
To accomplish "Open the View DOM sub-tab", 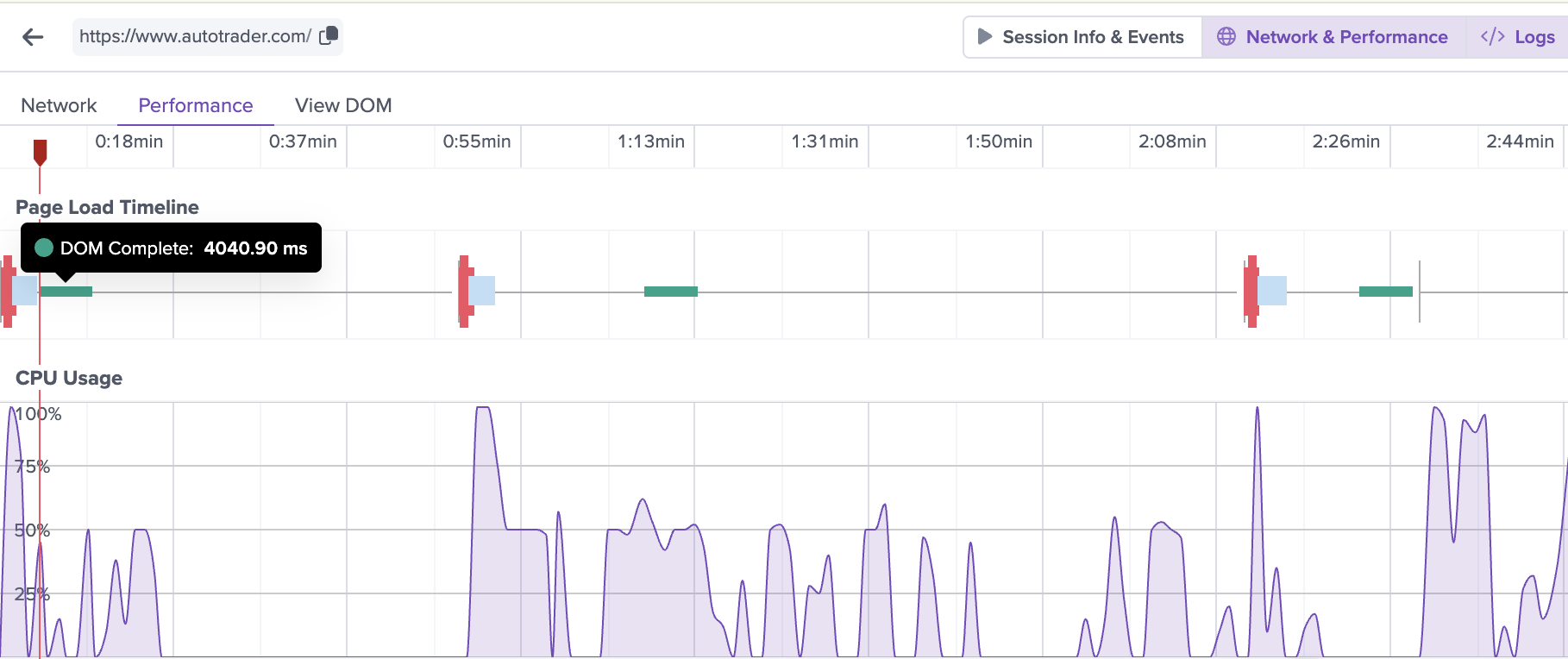I will tap(343, 105).
